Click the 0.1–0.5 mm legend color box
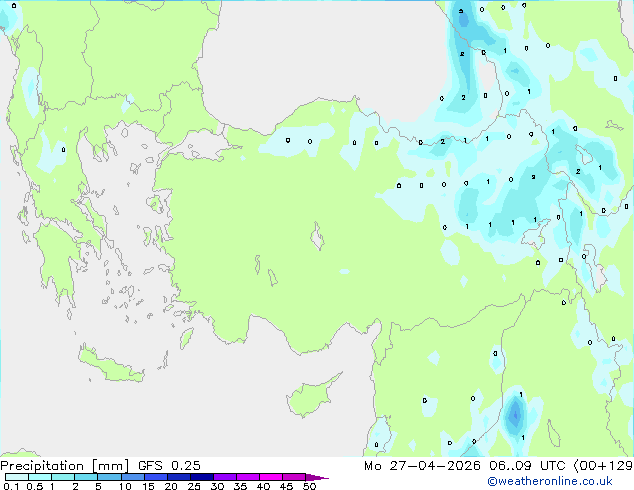The image size is (634, 490). pos(17,477)
